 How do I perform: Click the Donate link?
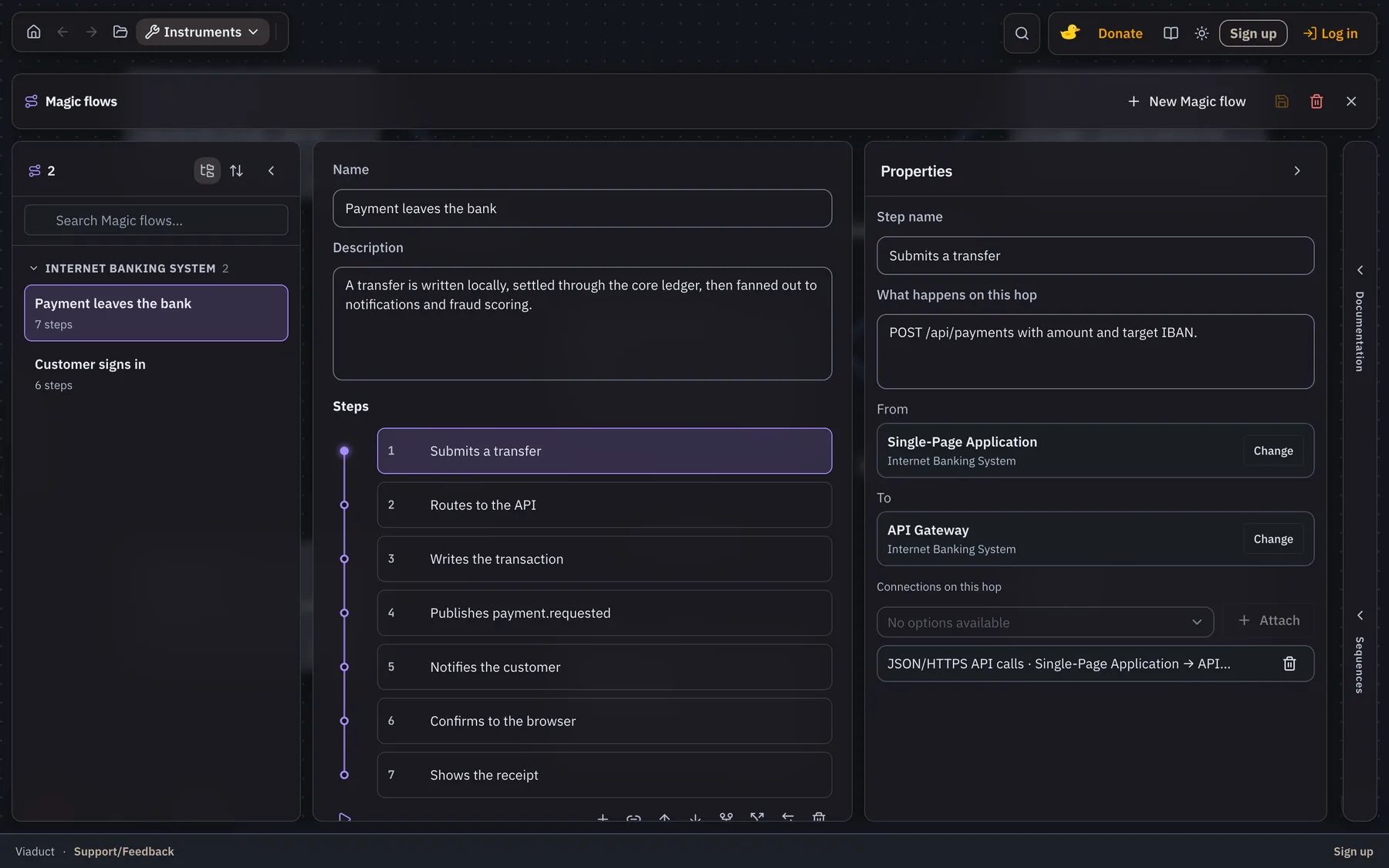coord(1120,33)
